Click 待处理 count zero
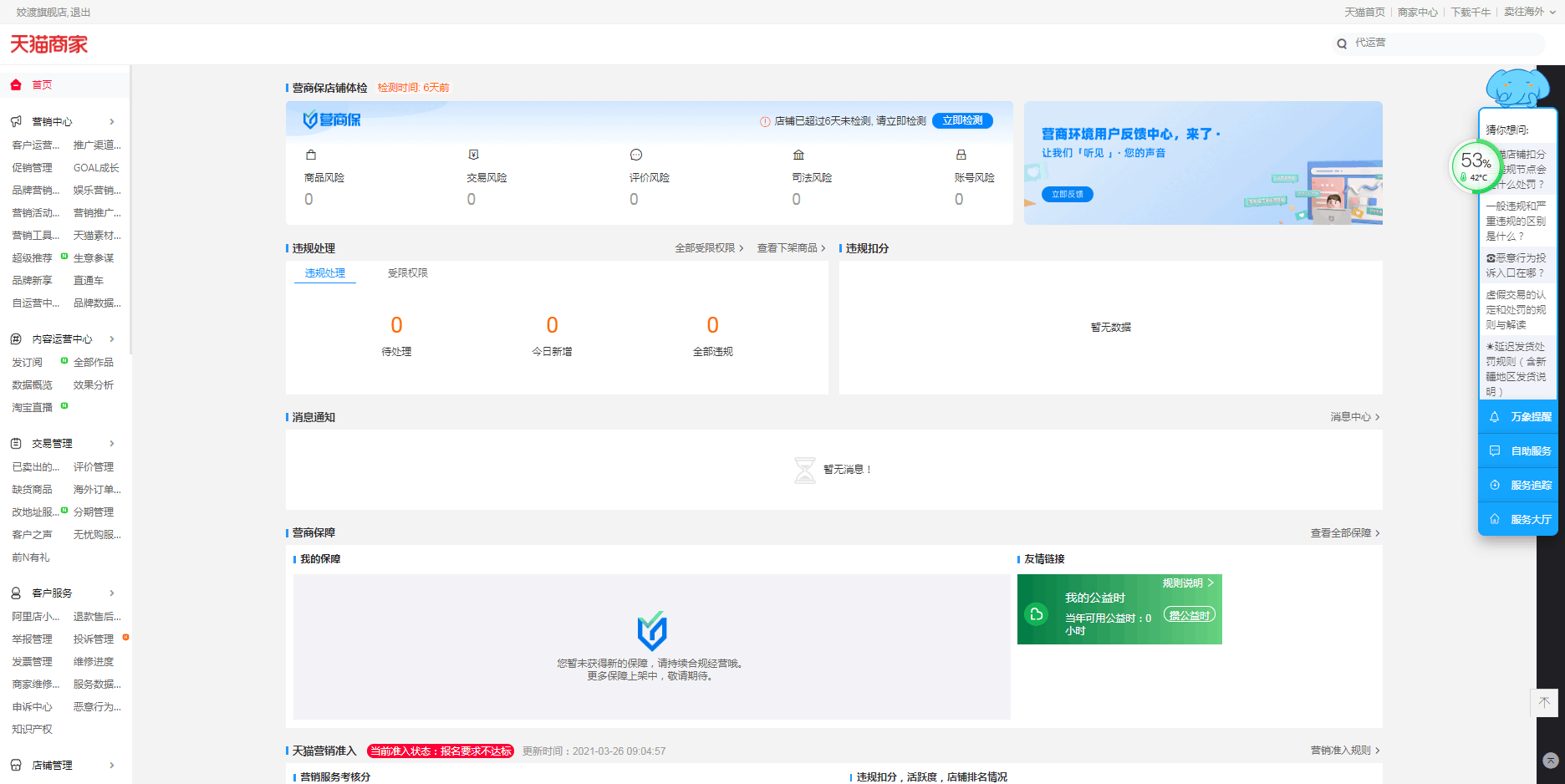The height and width of the screenshot is (784, 1565). 396,324
